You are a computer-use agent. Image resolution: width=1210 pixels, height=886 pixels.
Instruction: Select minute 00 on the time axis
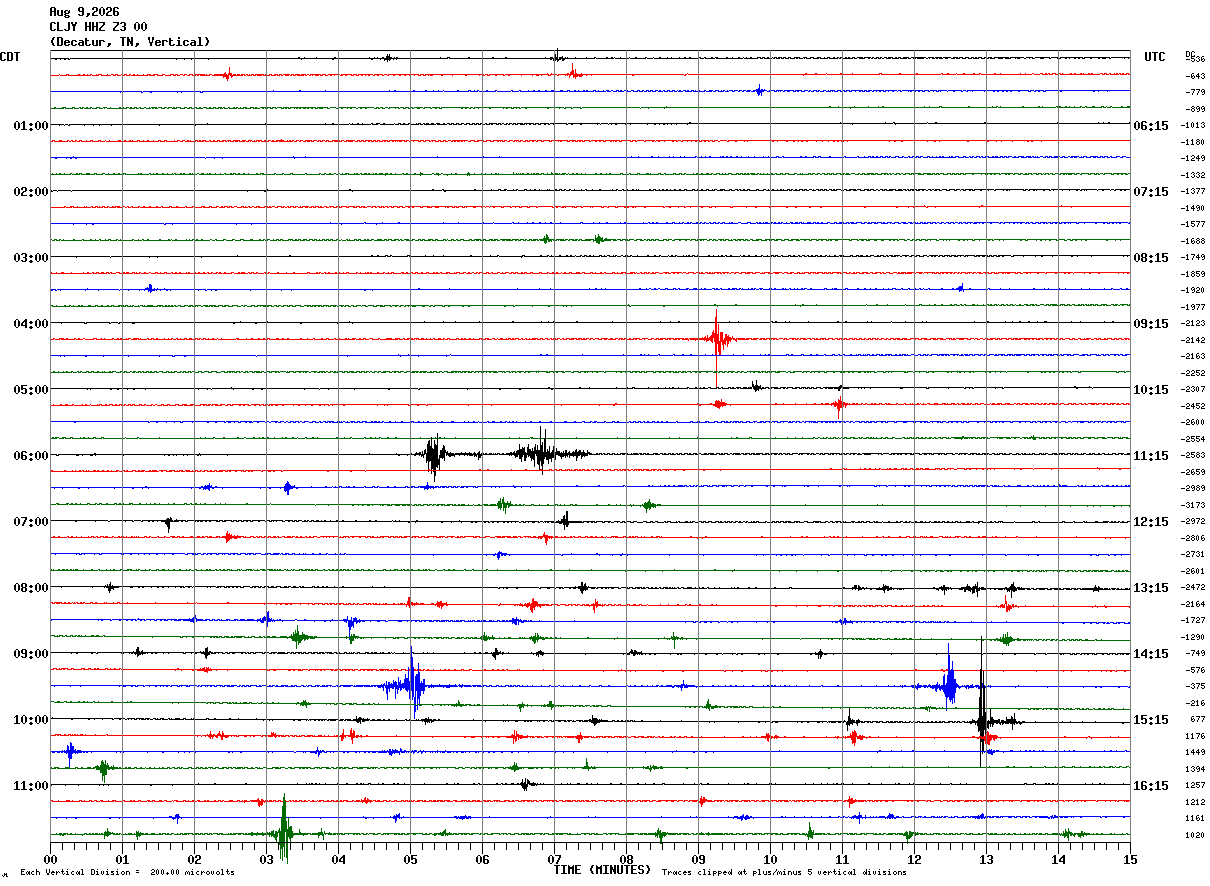tap(50, 859)
